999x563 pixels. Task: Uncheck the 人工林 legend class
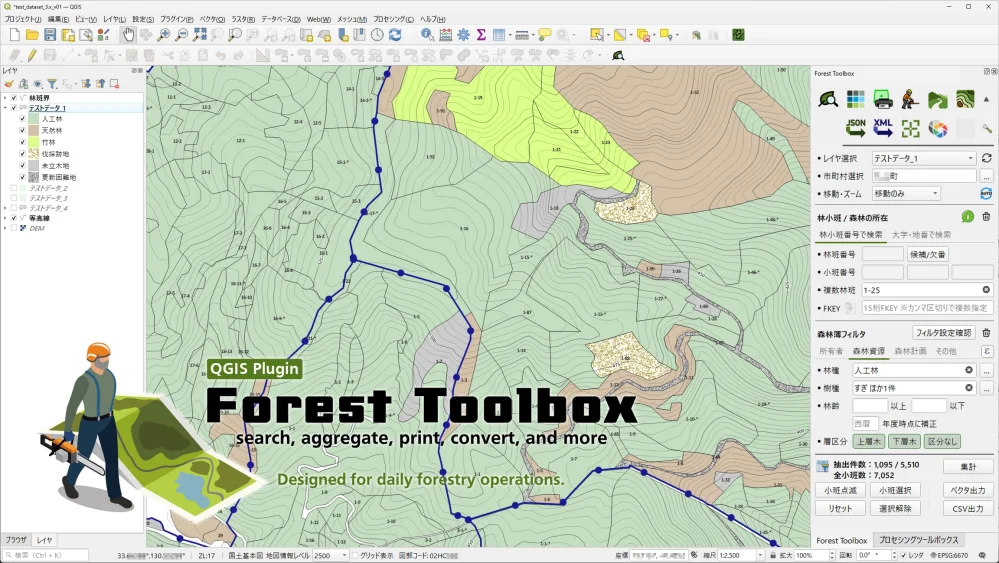point(22,119)
